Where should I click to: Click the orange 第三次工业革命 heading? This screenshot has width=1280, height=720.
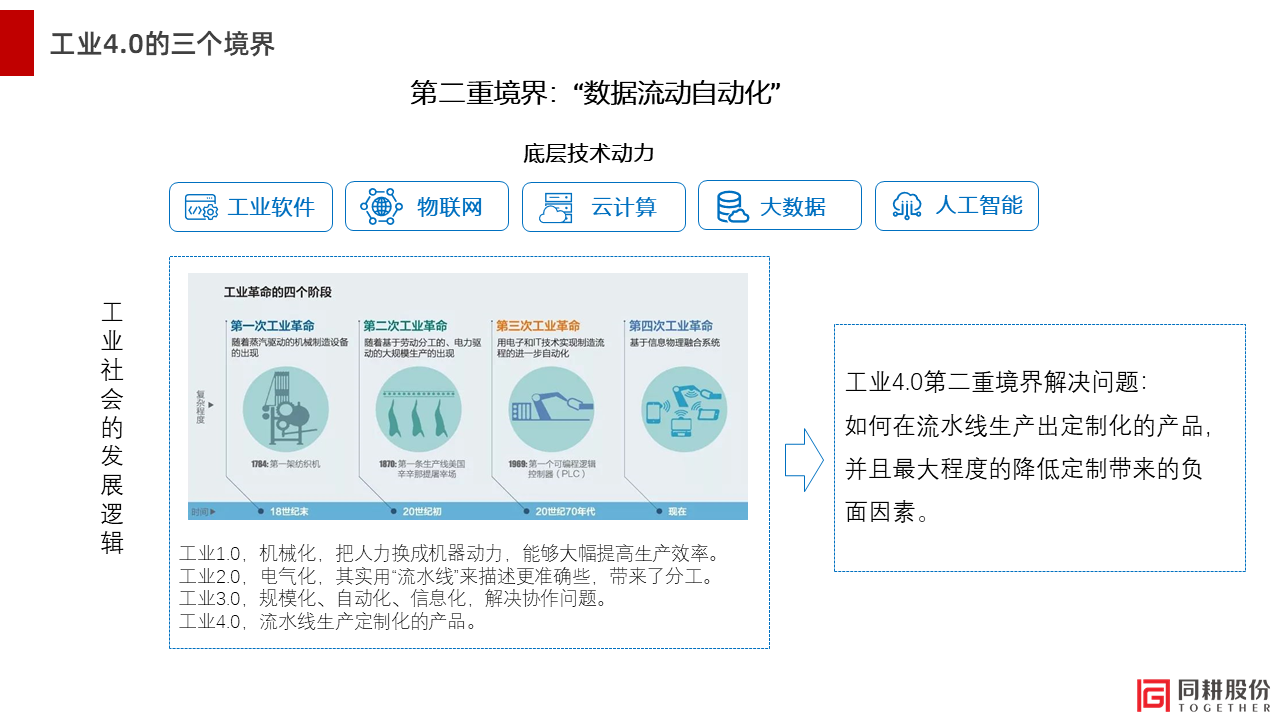(x=538, y=326)
